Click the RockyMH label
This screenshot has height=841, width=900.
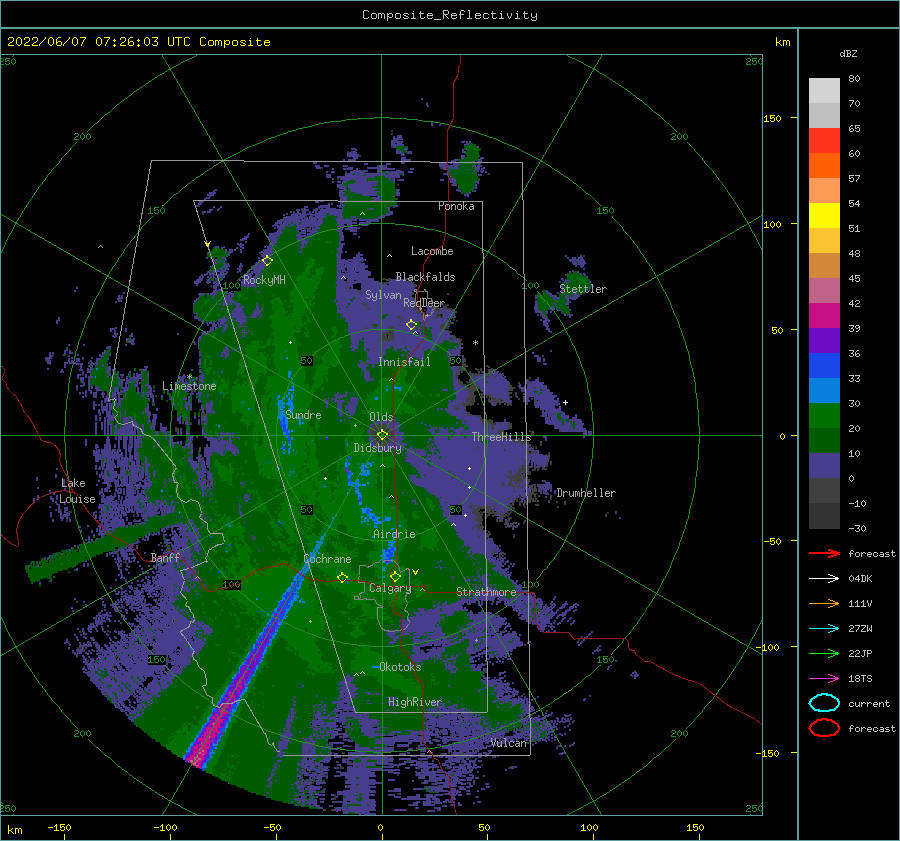[264, 280]
